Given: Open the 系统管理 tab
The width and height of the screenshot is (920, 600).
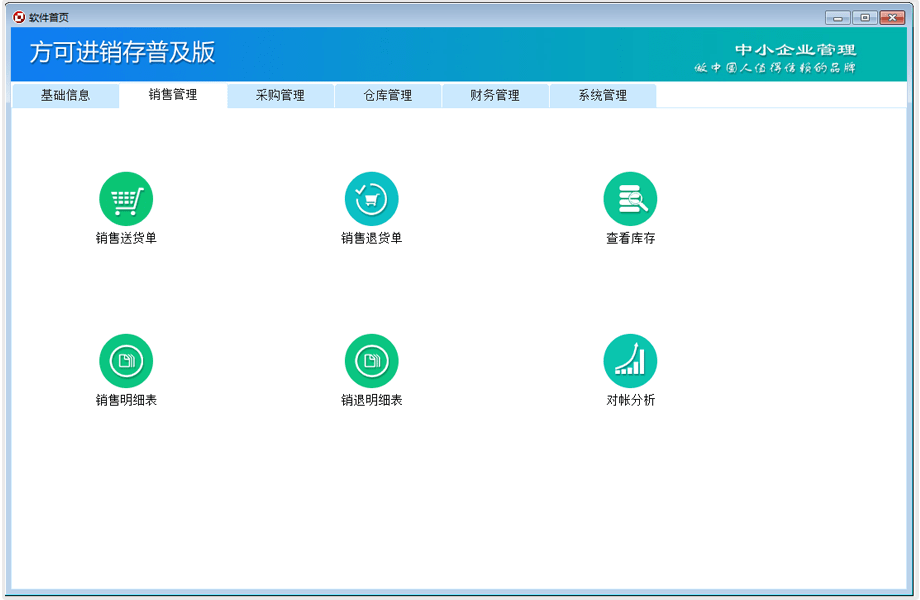Looking at the screenshot, I should [603, 96].
